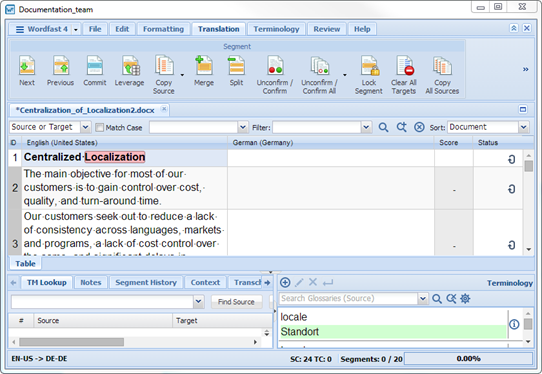Switch to the Formatting tab
This screenshot has height=374, width=542.
163,29
